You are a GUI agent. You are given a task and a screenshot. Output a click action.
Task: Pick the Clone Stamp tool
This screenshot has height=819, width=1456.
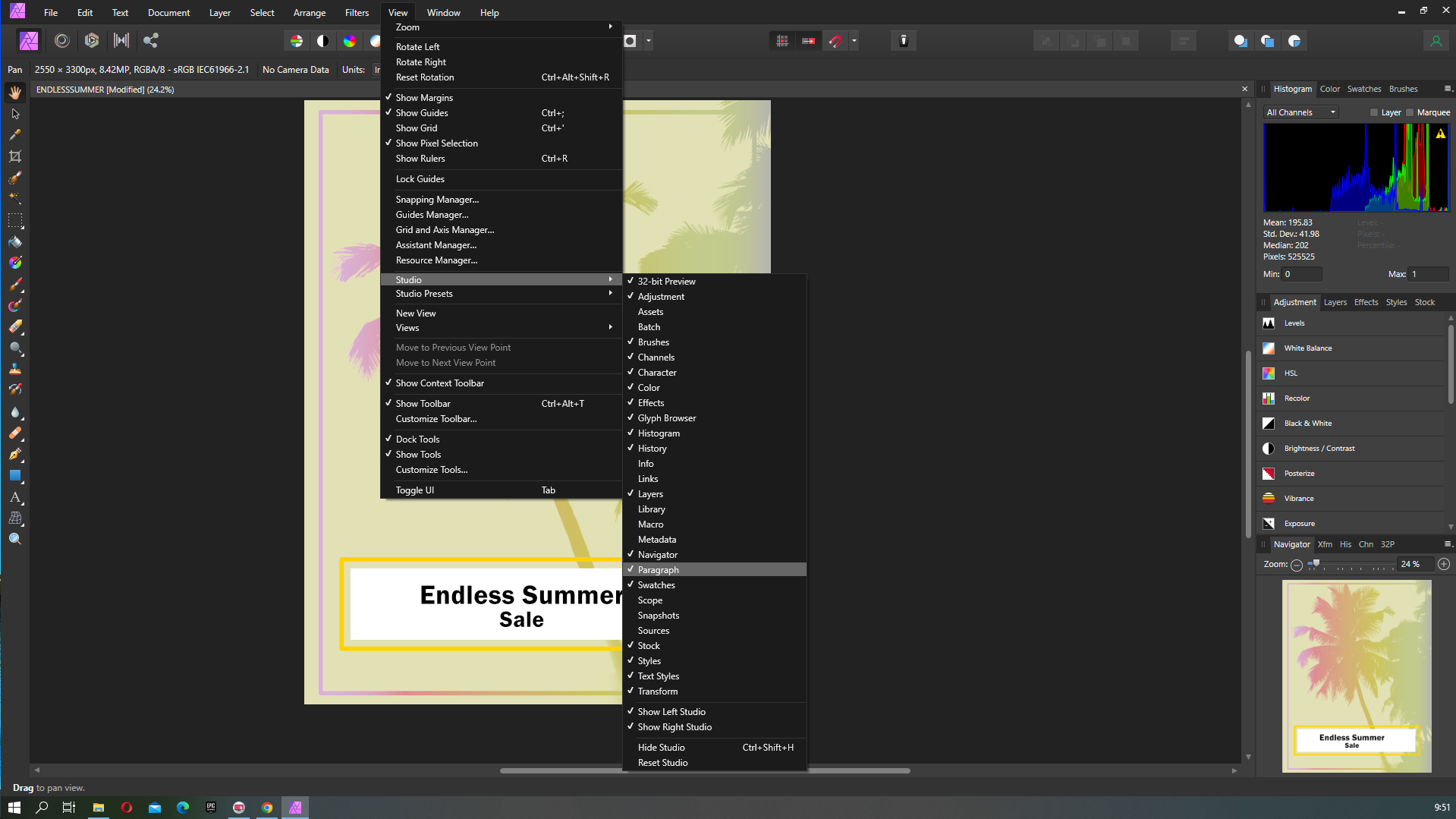tap(15, 369)
